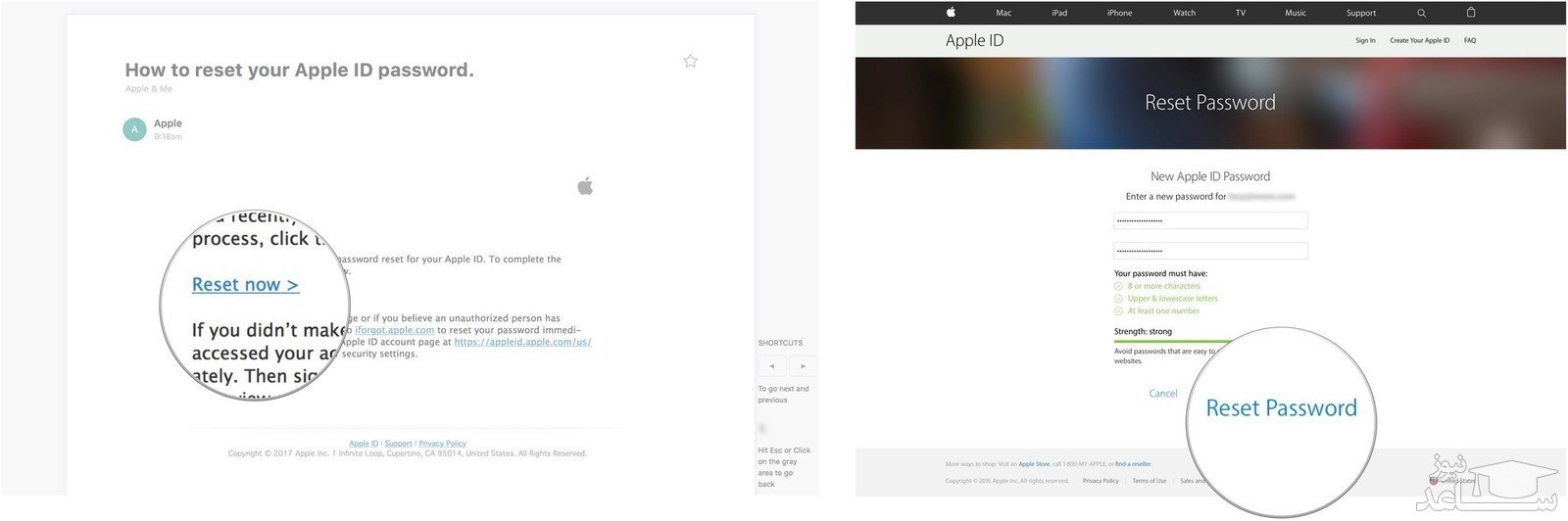Go to next email with right arrow shortcut
This screenshot has height=521, width=1568.
[803, 366]
